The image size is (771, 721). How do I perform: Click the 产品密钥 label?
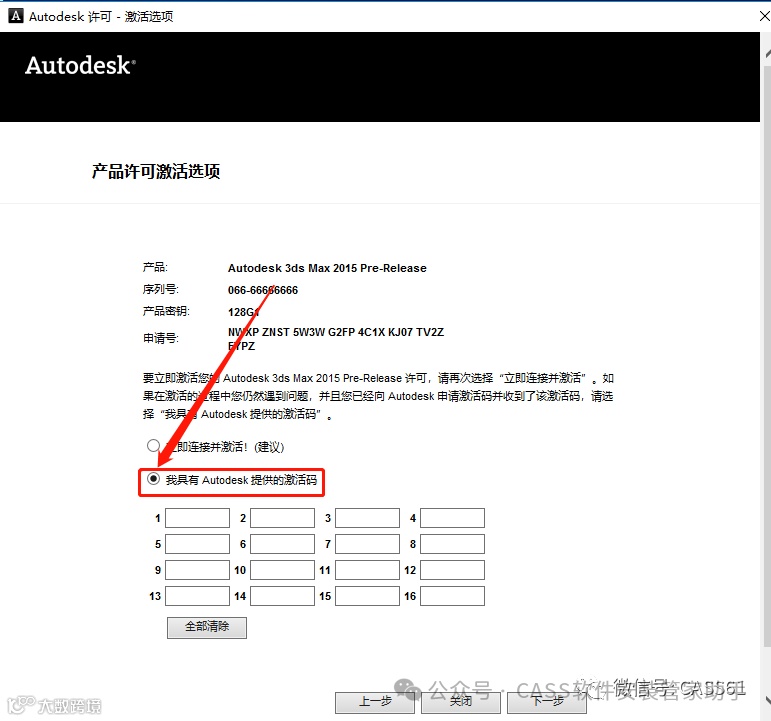point(166,311)
